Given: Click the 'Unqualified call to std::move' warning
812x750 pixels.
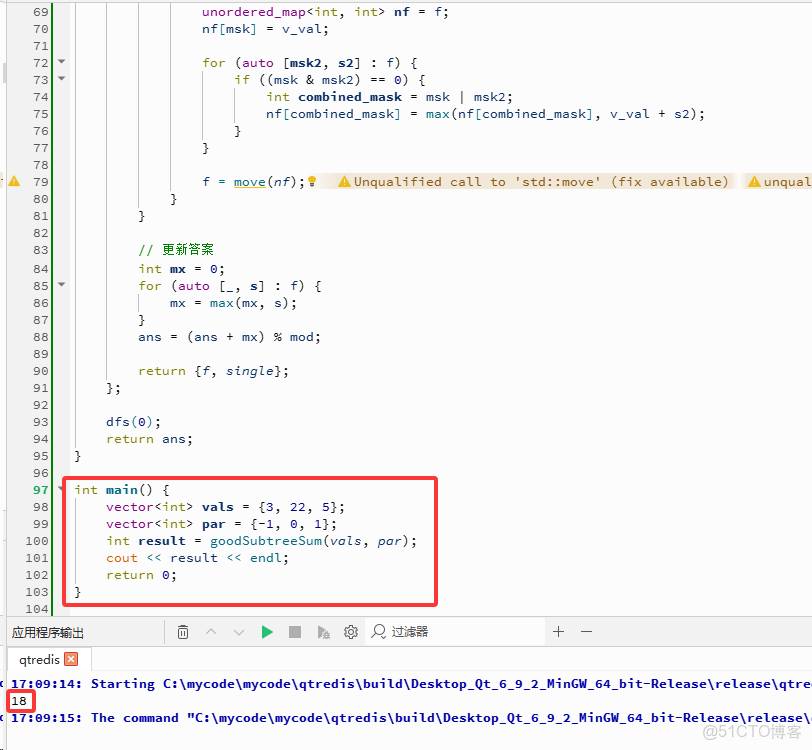Looking at the screenshot, I should 533,181.
